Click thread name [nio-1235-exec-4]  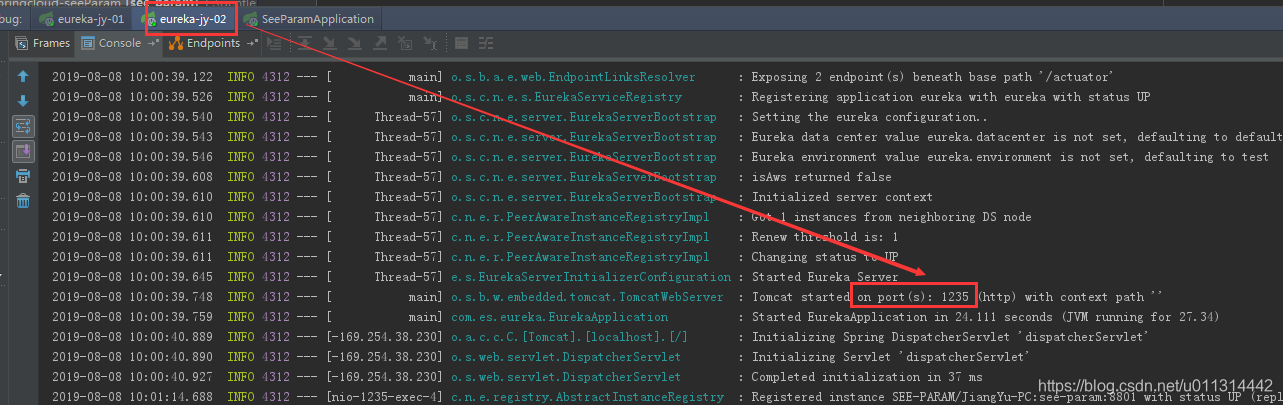(384, 397)
